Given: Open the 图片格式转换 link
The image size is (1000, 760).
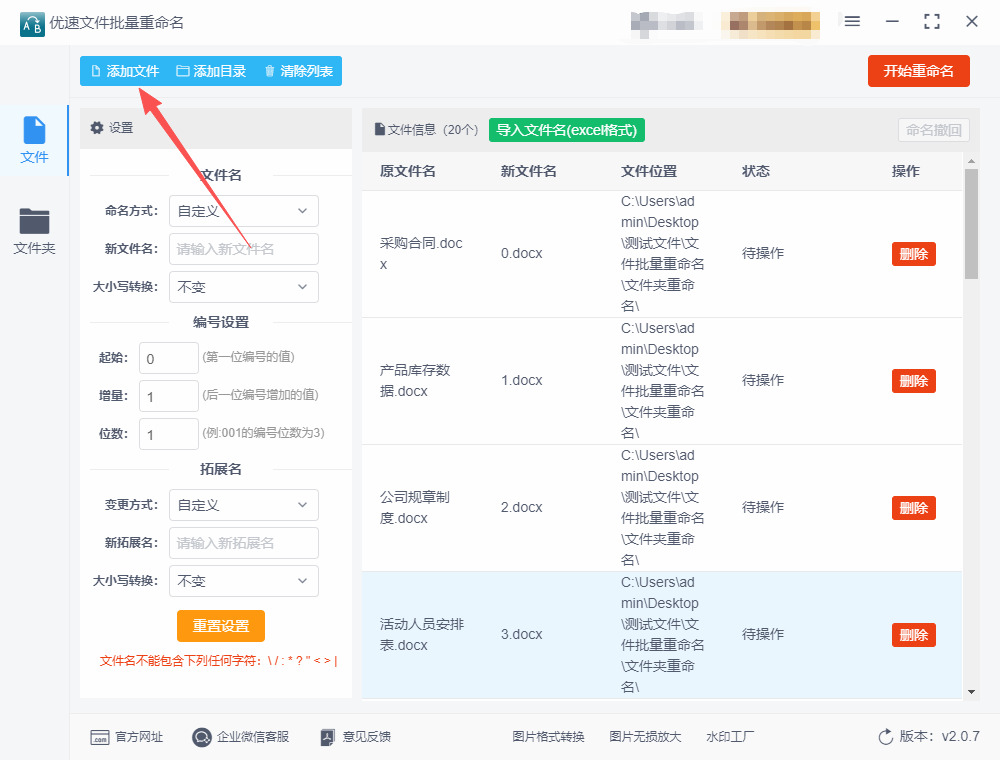Looking at the screenshot, I should click(548, 737).
